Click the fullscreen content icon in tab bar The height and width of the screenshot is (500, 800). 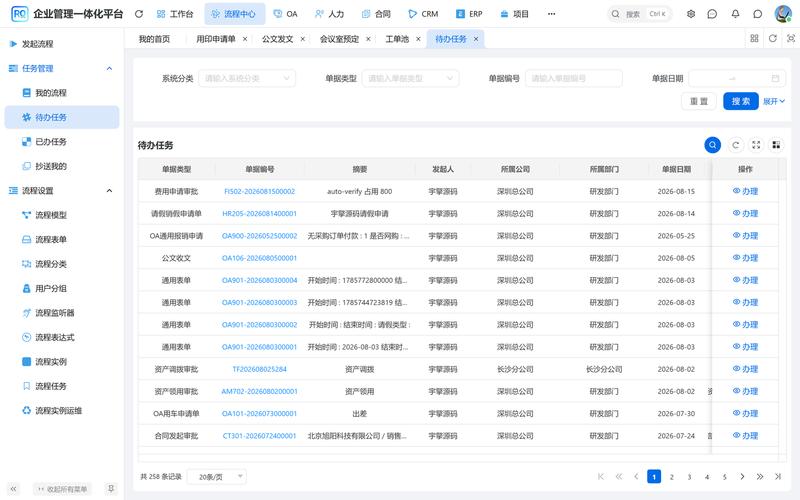click(x=791, y=38)
